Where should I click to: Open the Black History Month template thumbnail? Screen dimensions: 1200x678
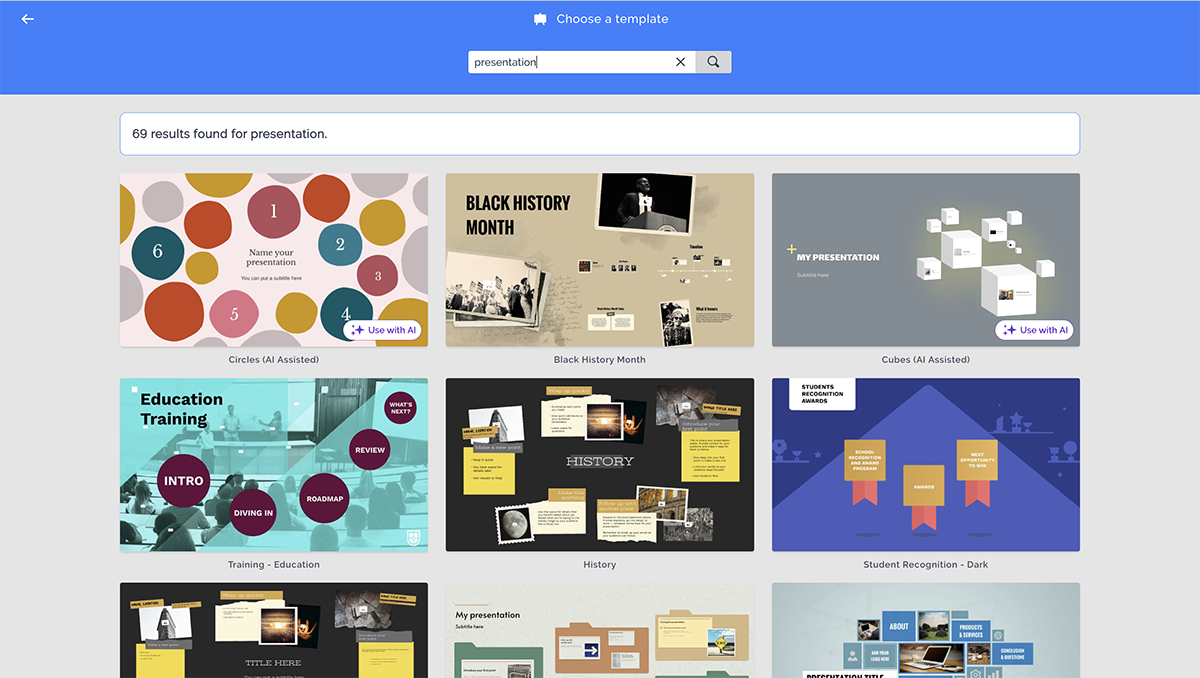tap(600, 260)
